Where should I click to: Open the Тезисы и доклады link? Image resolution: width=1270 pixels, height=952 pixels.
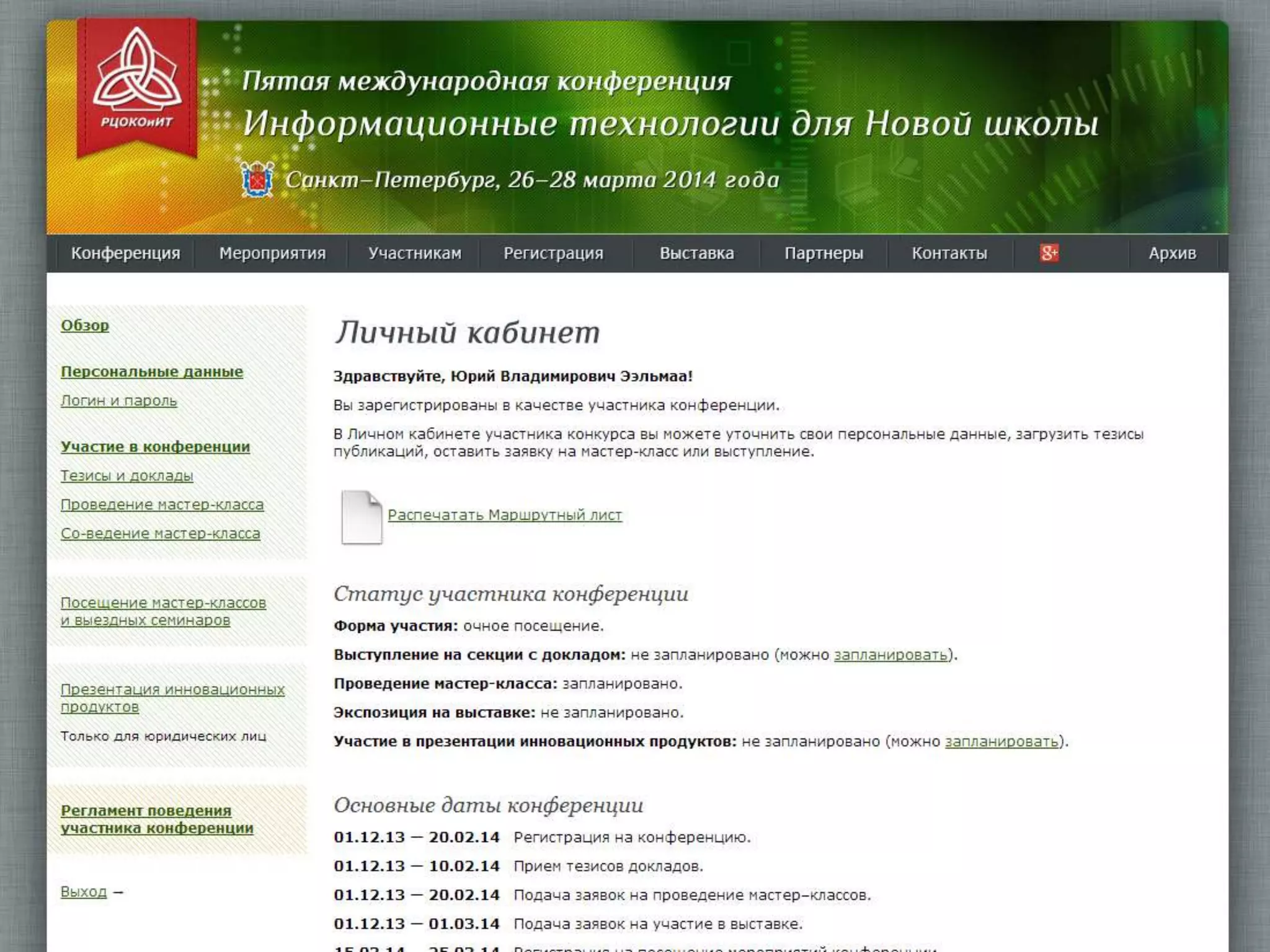[127, 476]
